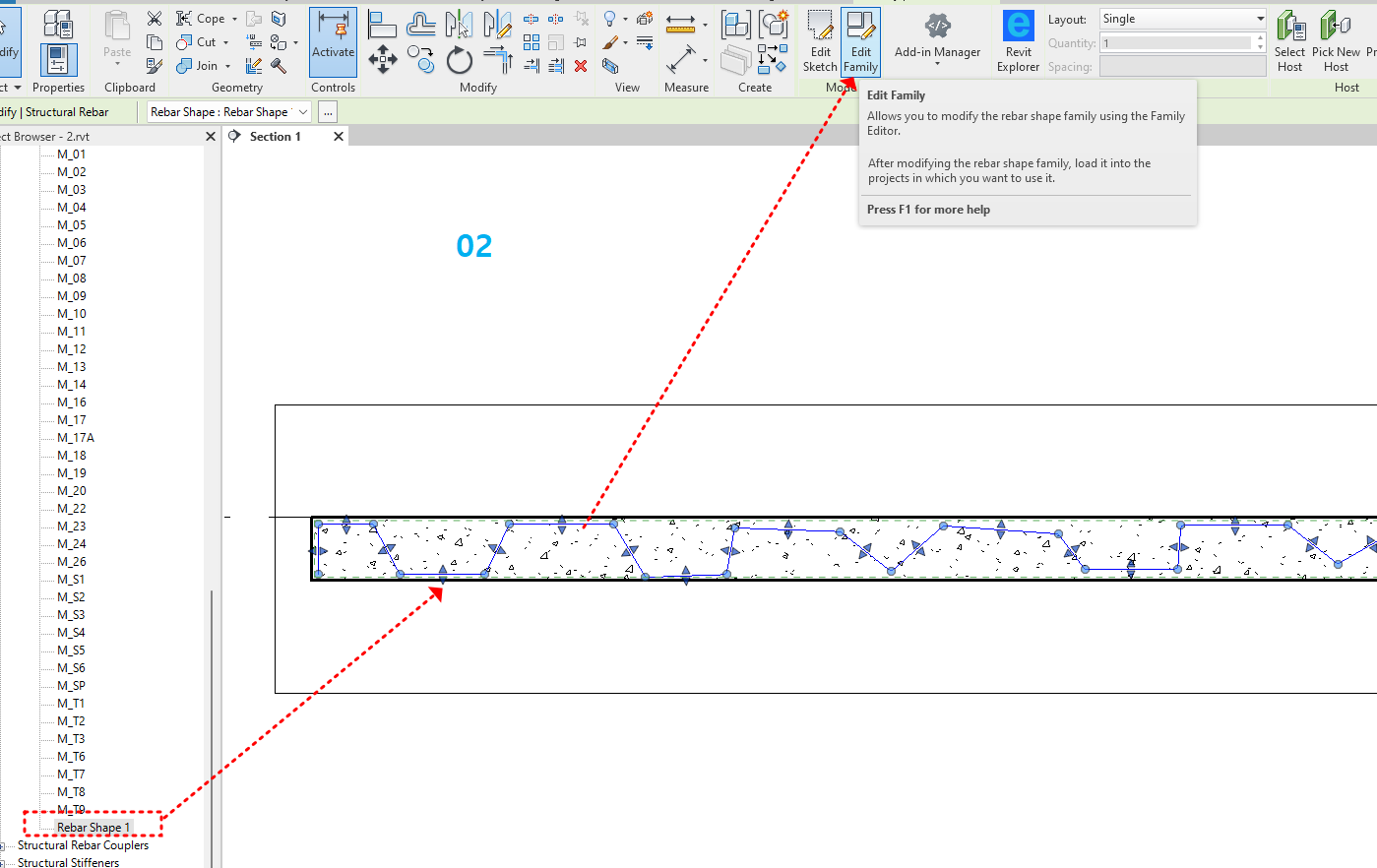
Task: Click the Copy to Clipboard icon
Action: pyautogui.click(x=155, y=42)
